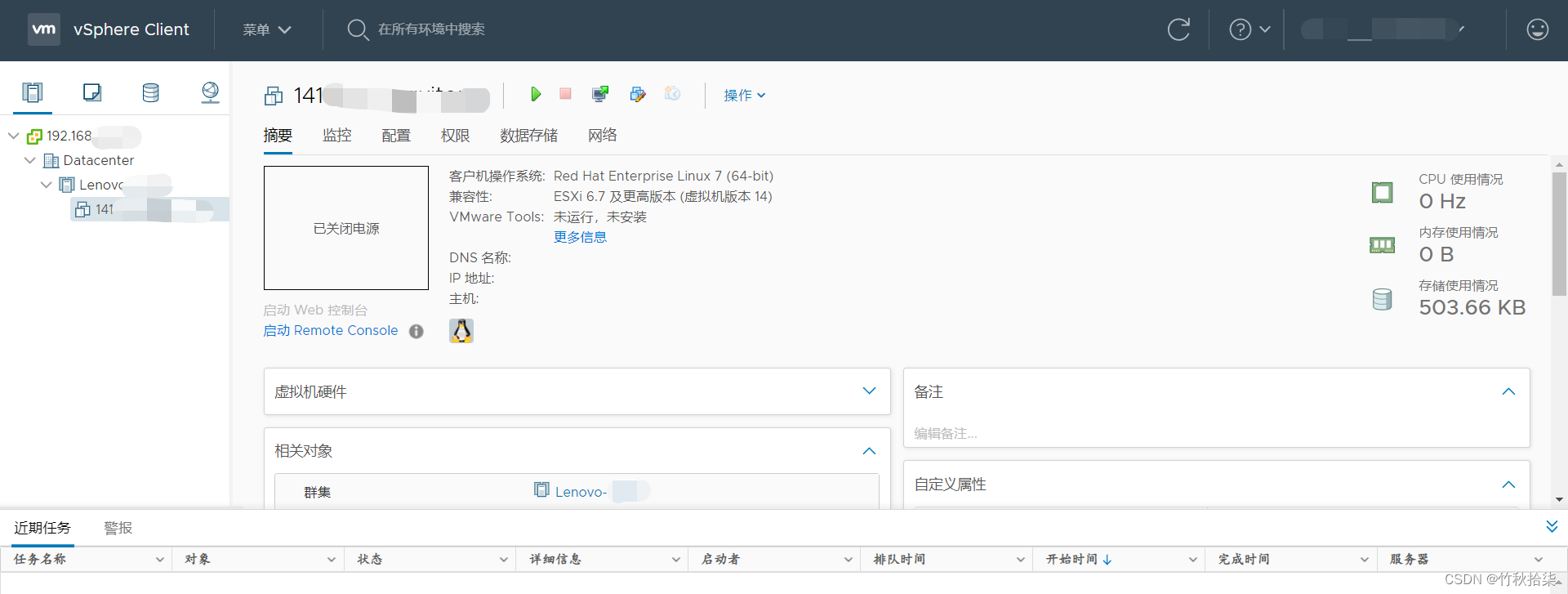Open the Storage inventory view

tap(151, 92)
